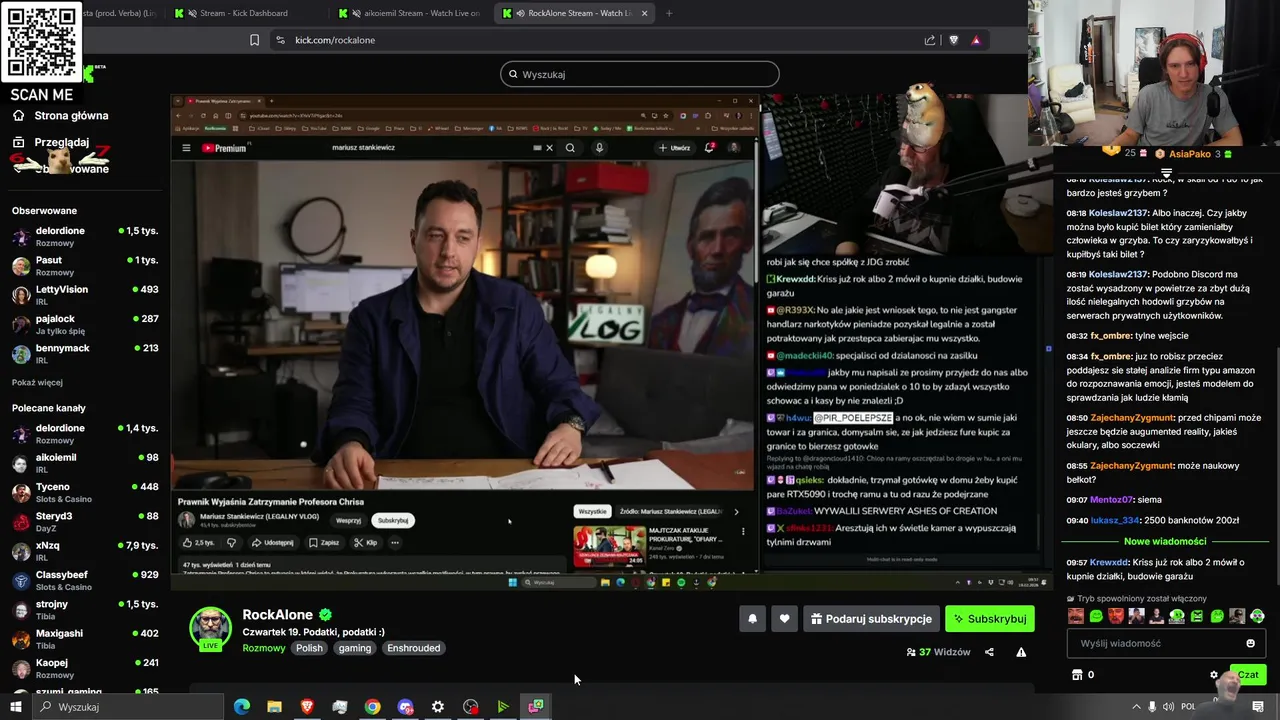Close the RockAlone Stream tab
1280x720 pixels.
(644, 13)
